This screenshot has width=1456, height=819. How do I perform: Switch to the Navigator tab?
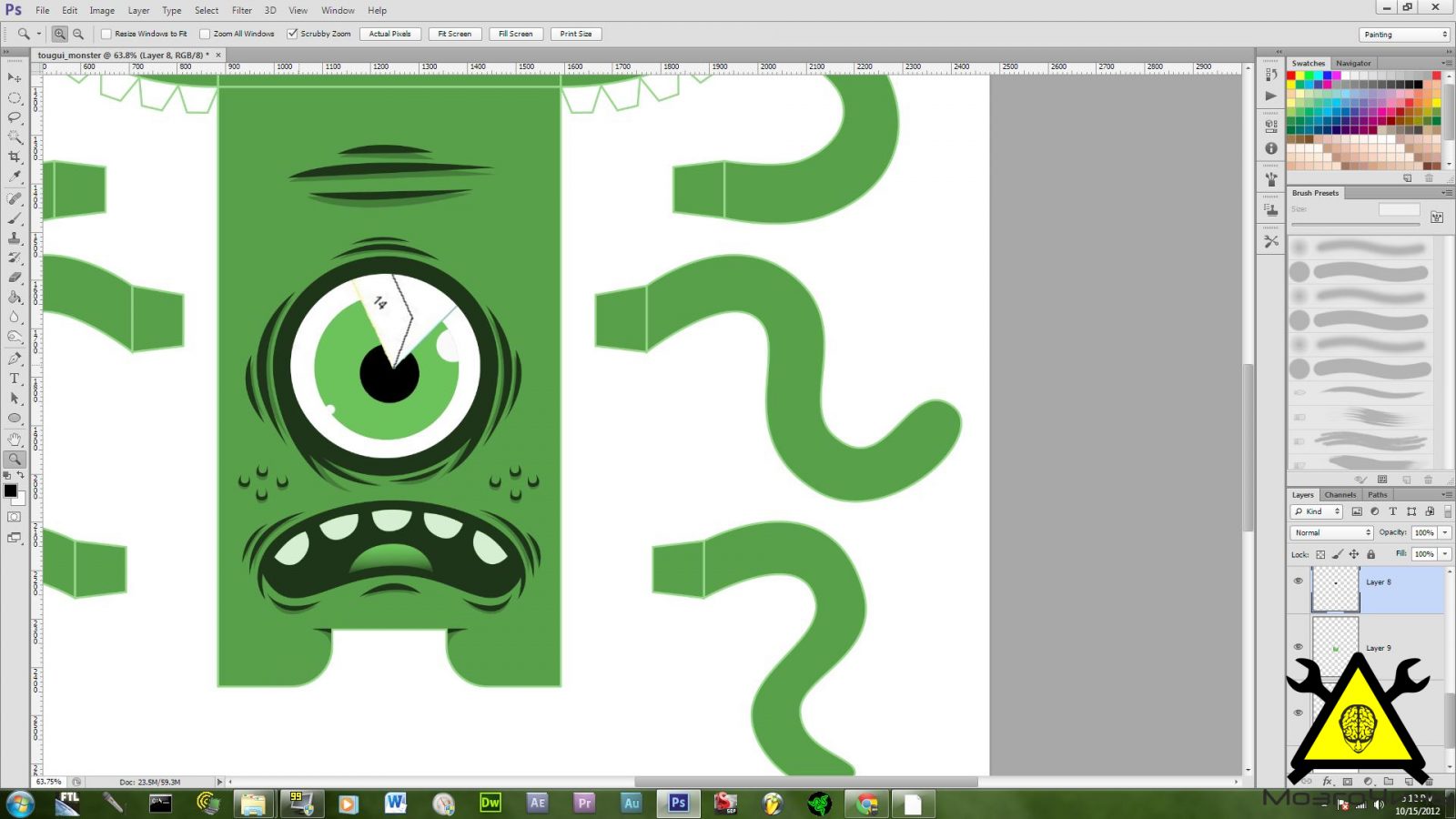point(1353,63)
